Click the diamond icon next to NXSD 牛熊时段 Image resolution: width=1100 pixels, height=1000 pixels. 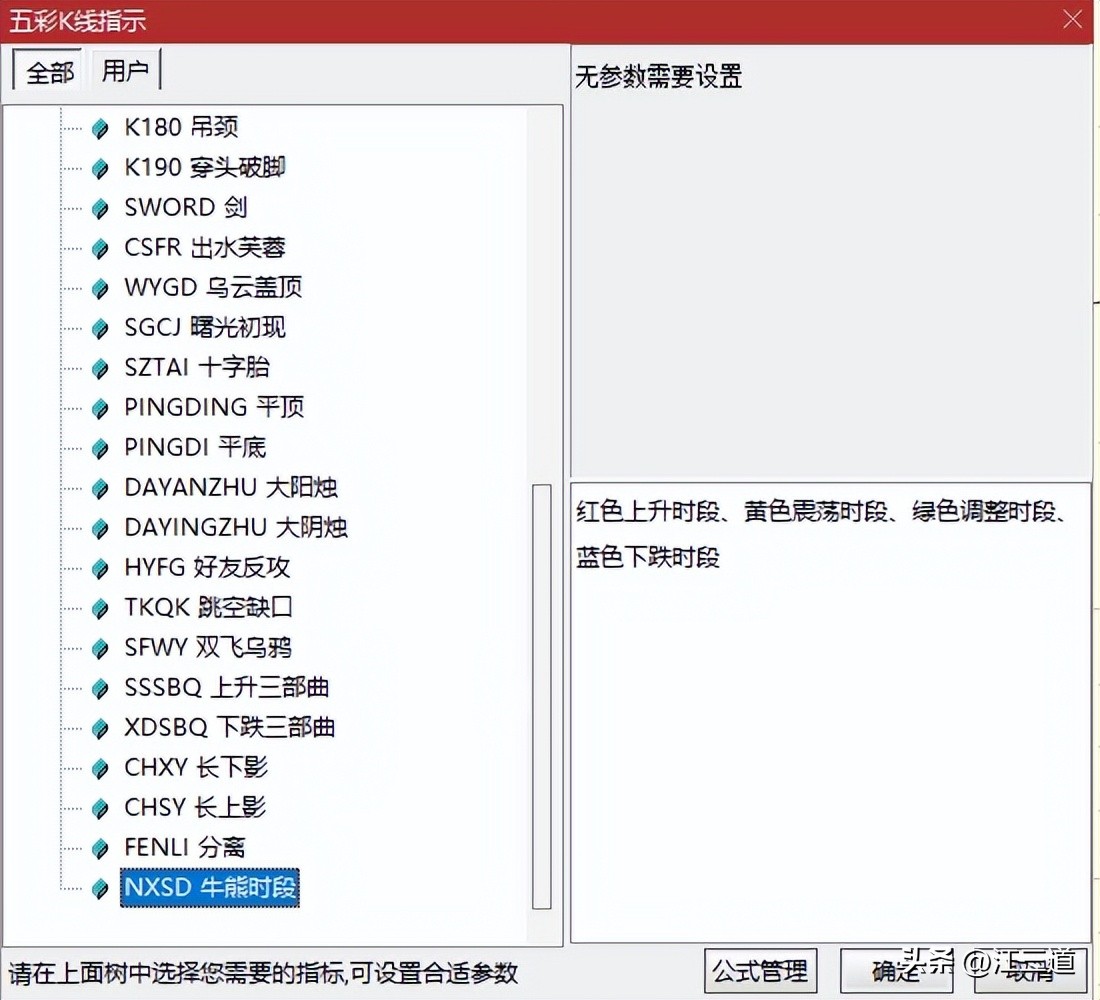pyautogui.click(x=100, y=888)
